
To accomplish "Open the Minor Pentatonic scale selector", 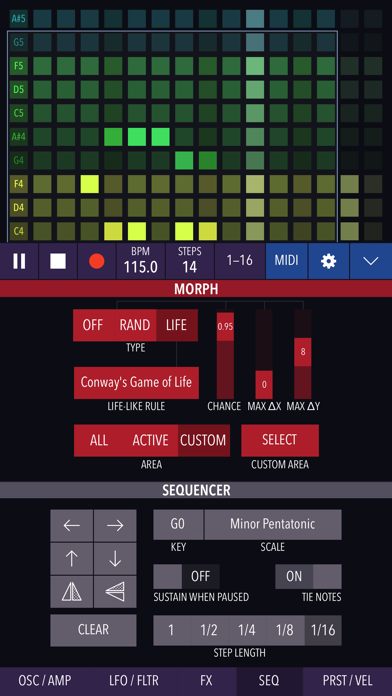I will pyautogui.click(x=273, y=524).
